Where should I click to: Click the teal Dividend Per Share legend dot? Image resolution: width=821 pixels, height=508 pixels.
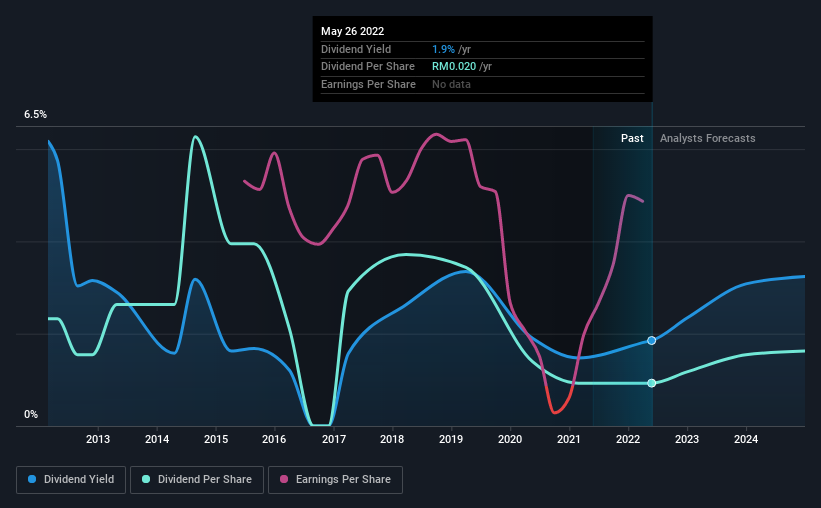146,479
